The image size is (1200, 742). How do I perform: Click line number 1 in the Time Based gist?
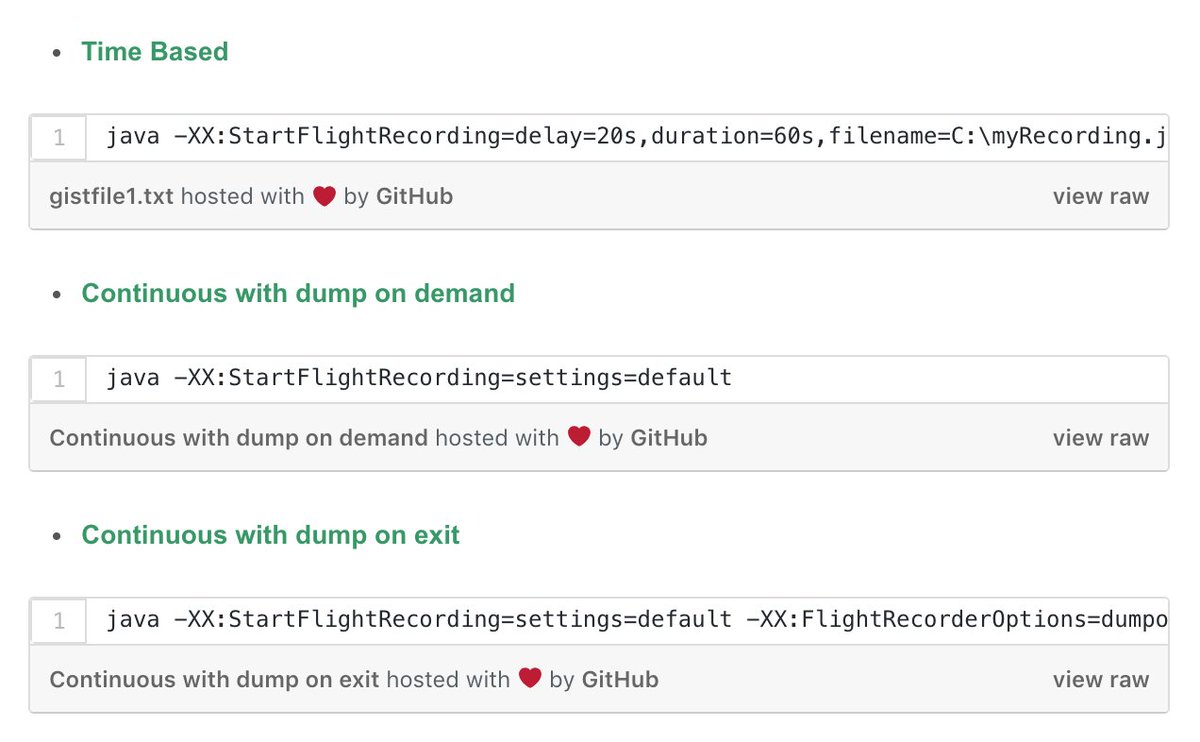(58, 137)
